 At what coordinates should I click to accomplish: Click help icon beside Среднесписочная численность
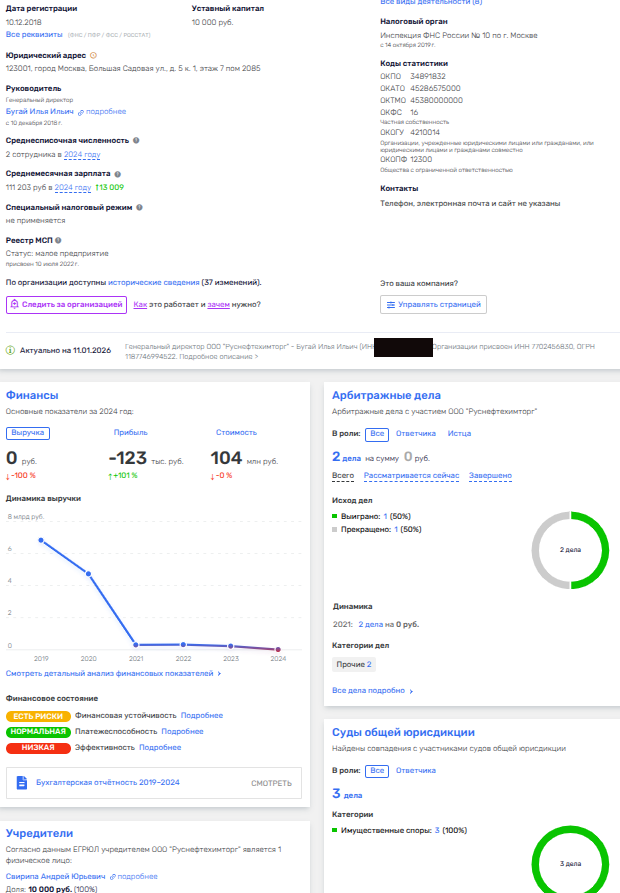136,141
